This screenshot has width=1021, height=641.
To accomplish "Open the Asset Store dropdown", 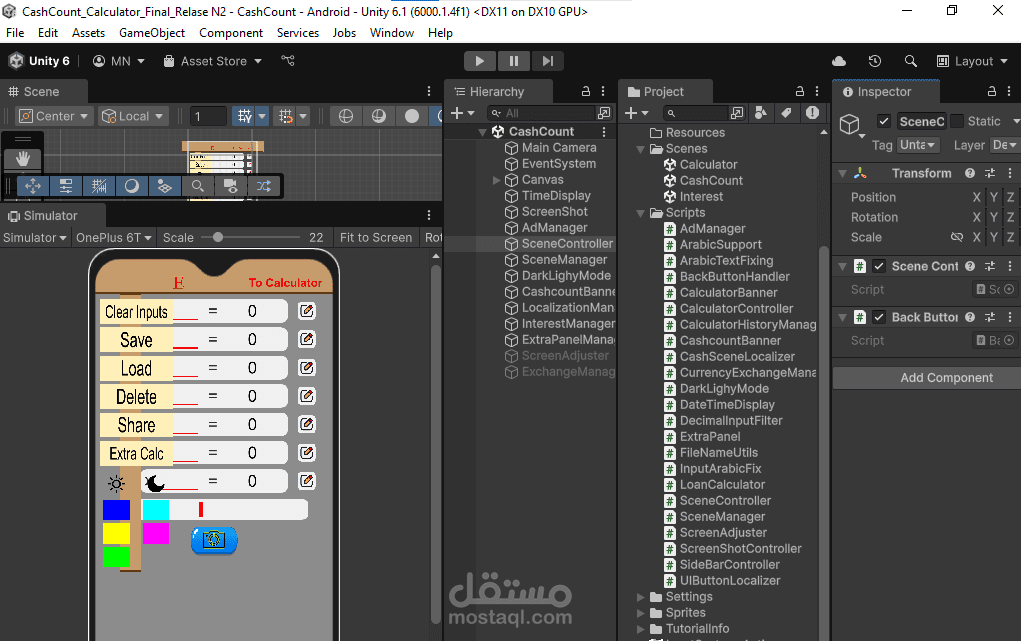I will click(x=212, y=61).
